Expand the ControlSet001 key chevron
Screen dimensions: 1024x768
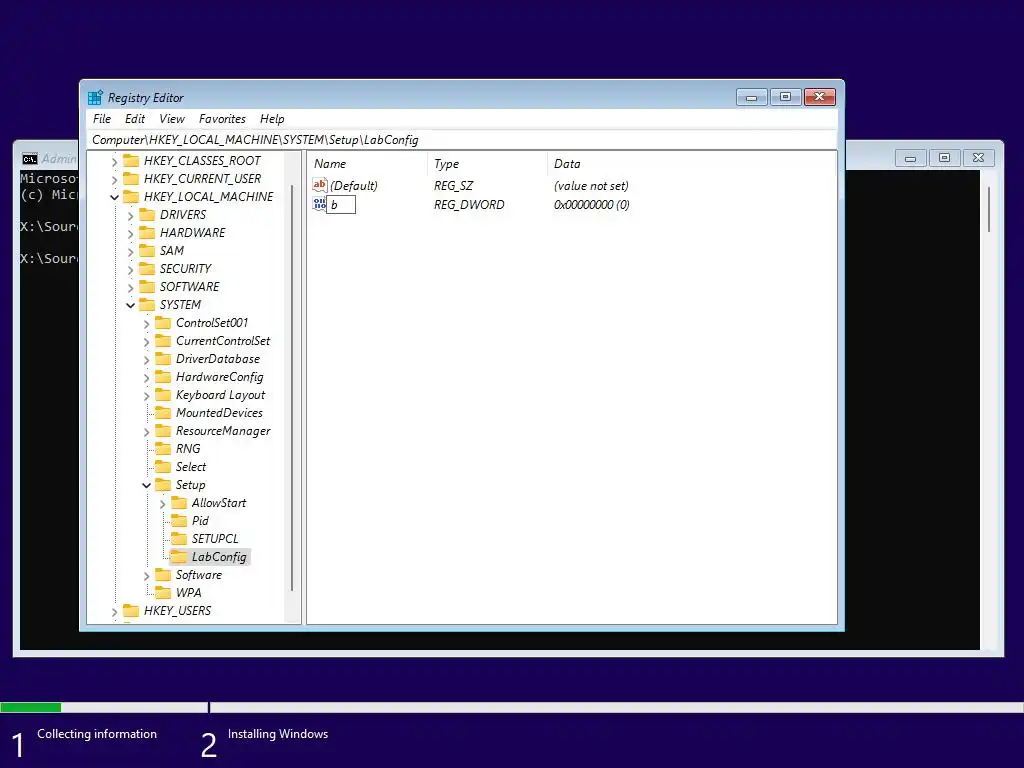tap(146, 323)
